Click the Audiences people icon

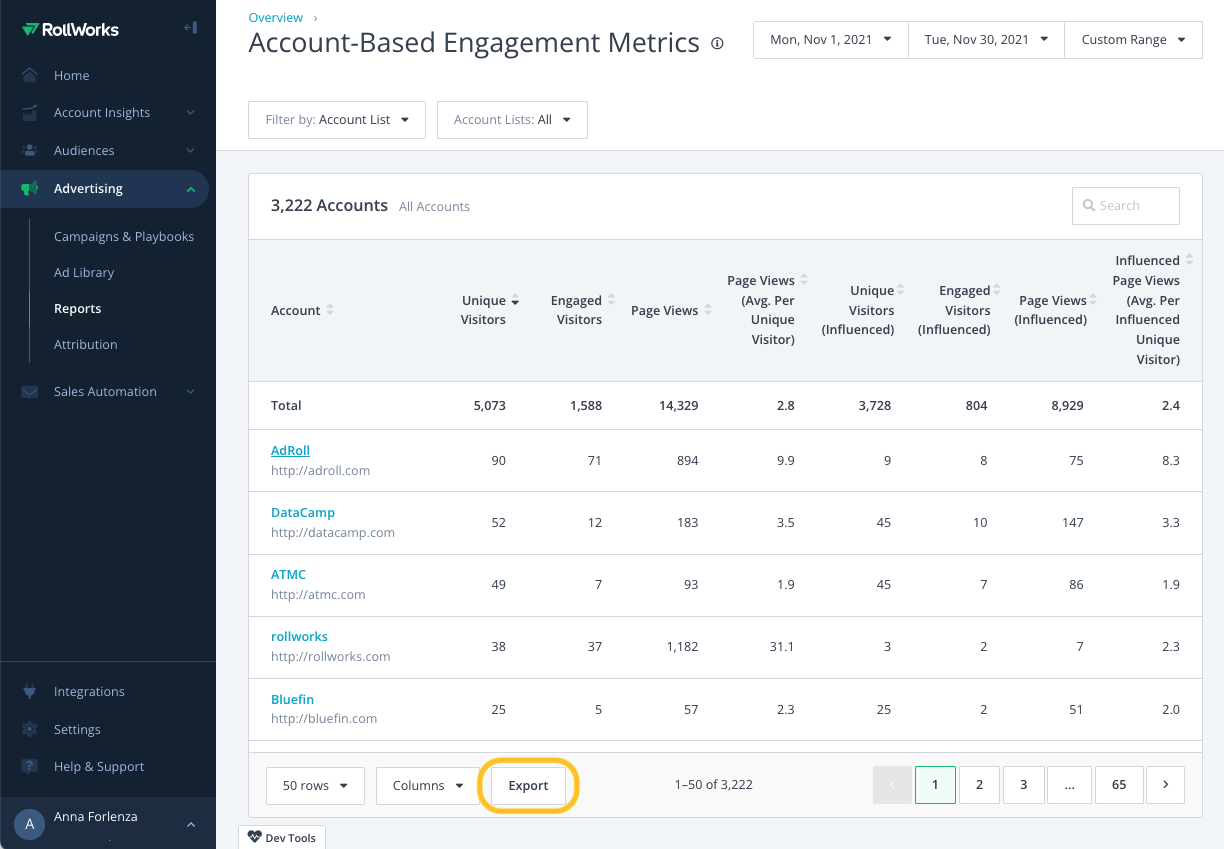tap(30, 151)
